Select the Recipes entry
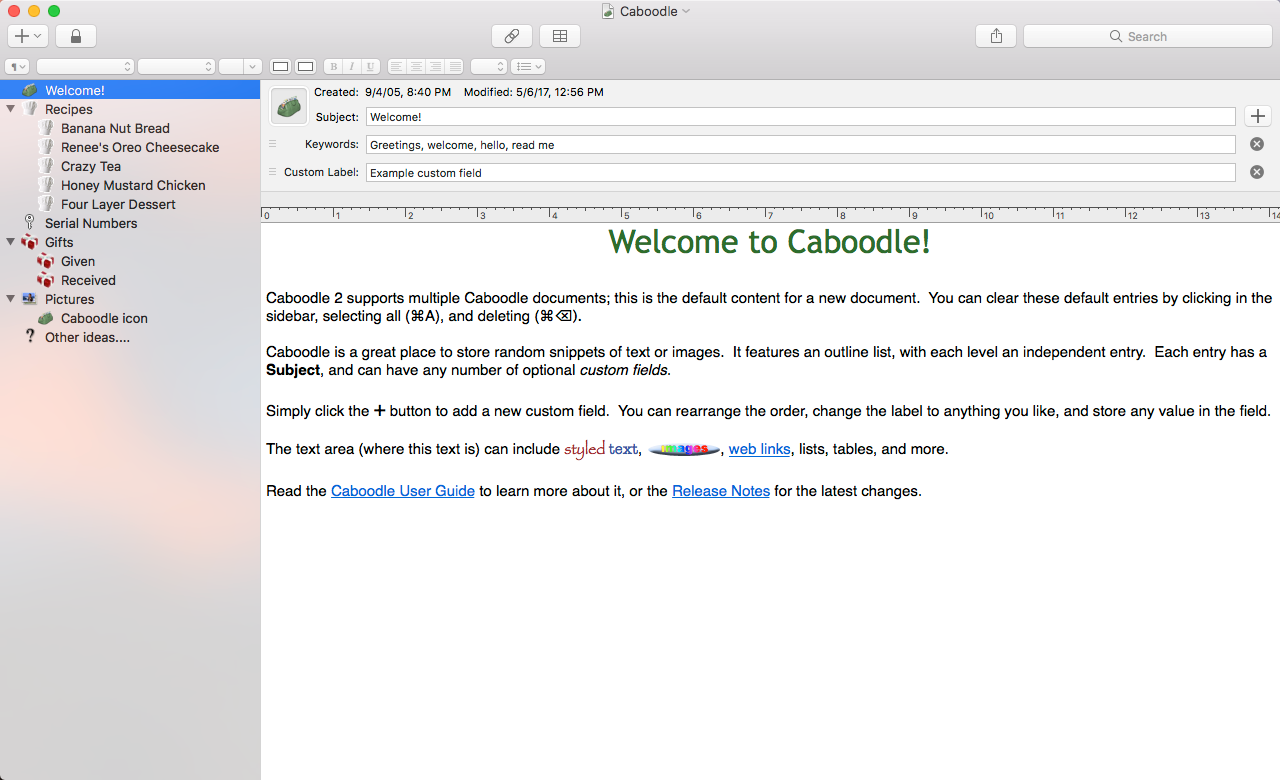 click(x=69, y=109)
